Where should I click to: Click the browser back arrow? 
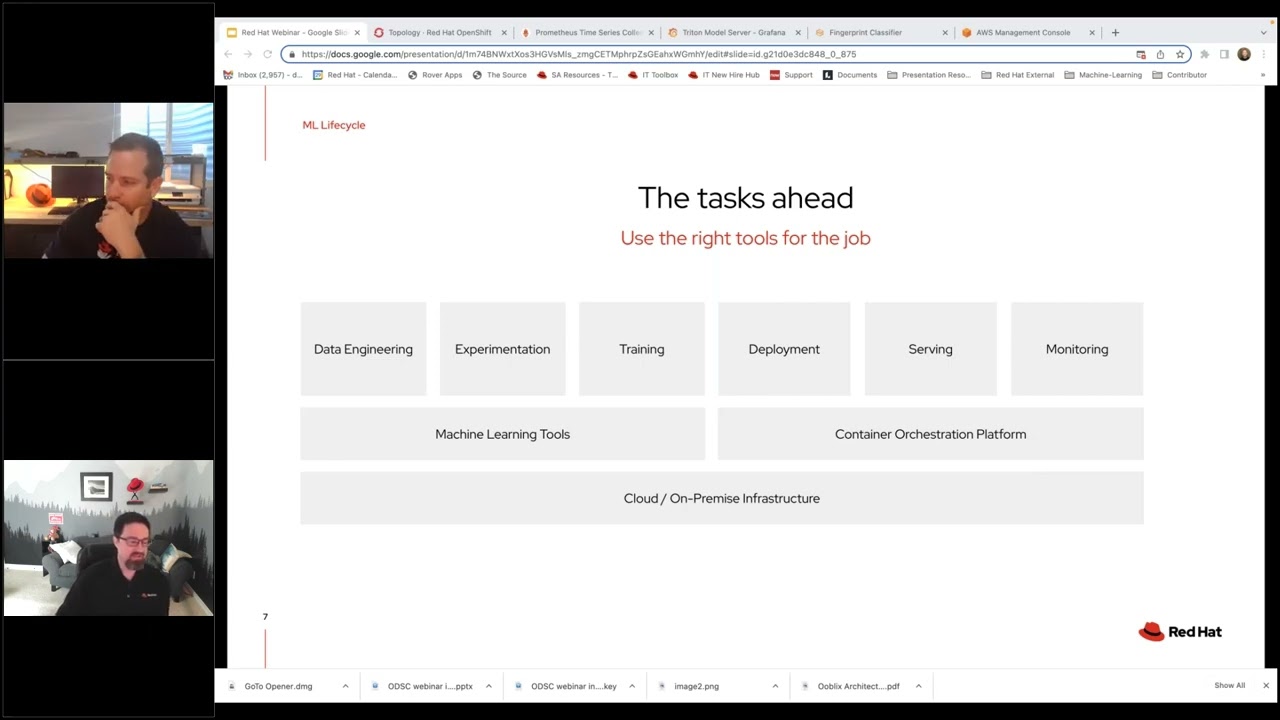click(229, 54)
